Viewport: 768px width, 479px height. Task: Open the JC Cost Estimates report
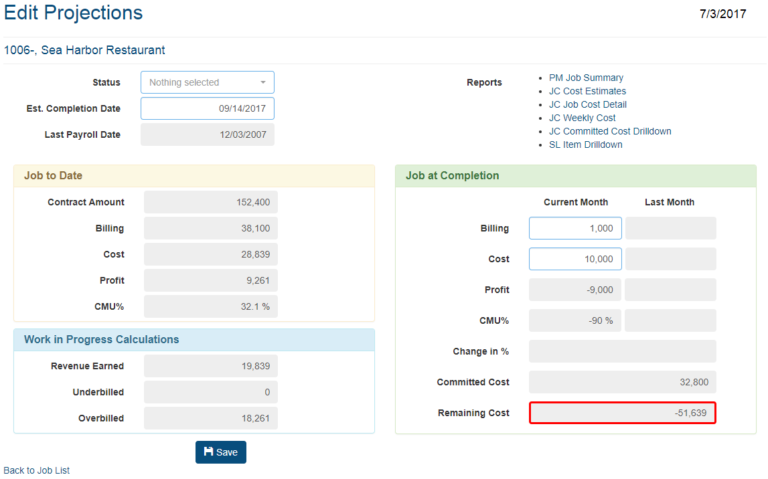[x=588, y=91]
